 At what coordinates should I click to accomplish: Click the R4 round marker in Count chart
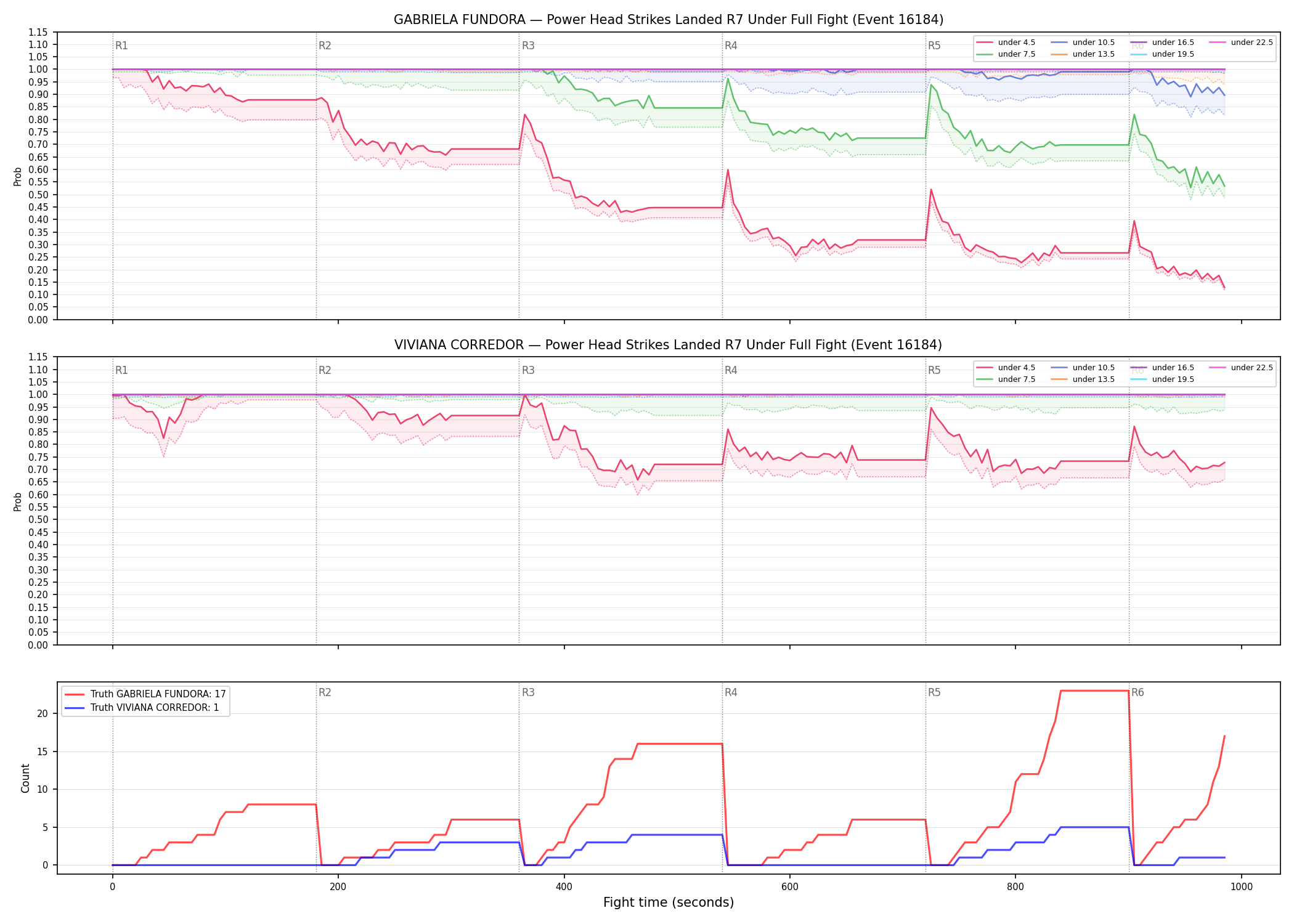731,692
